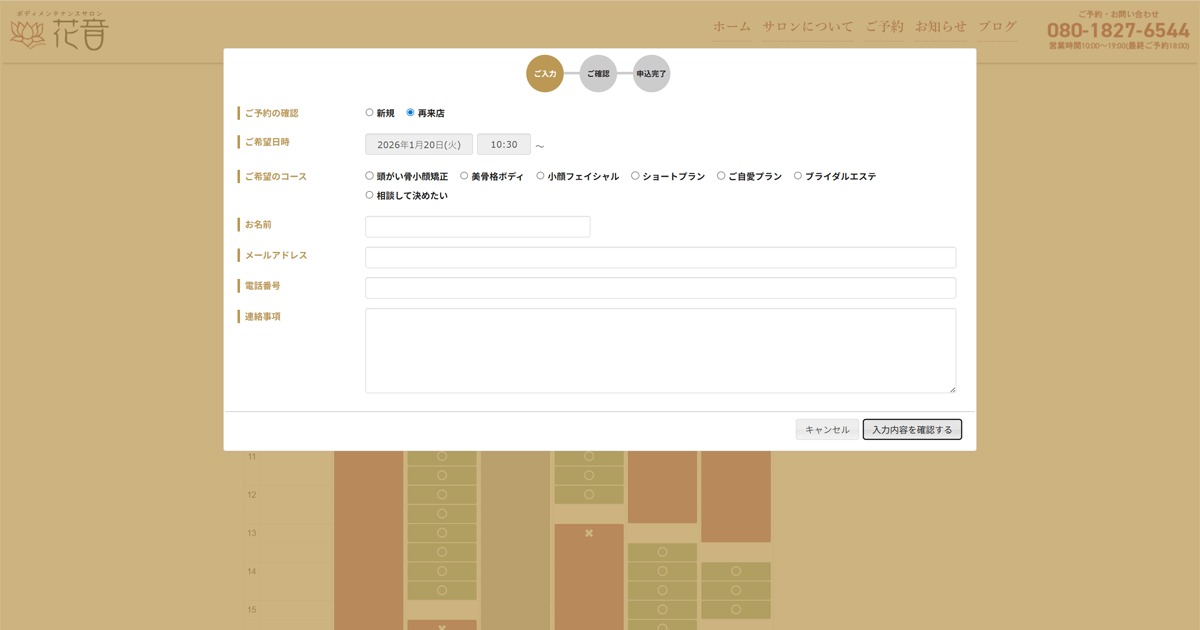This screenshot has width=1200, height=630.
Task: Focus the お名前 input field
Action: [x=477, y=227]
